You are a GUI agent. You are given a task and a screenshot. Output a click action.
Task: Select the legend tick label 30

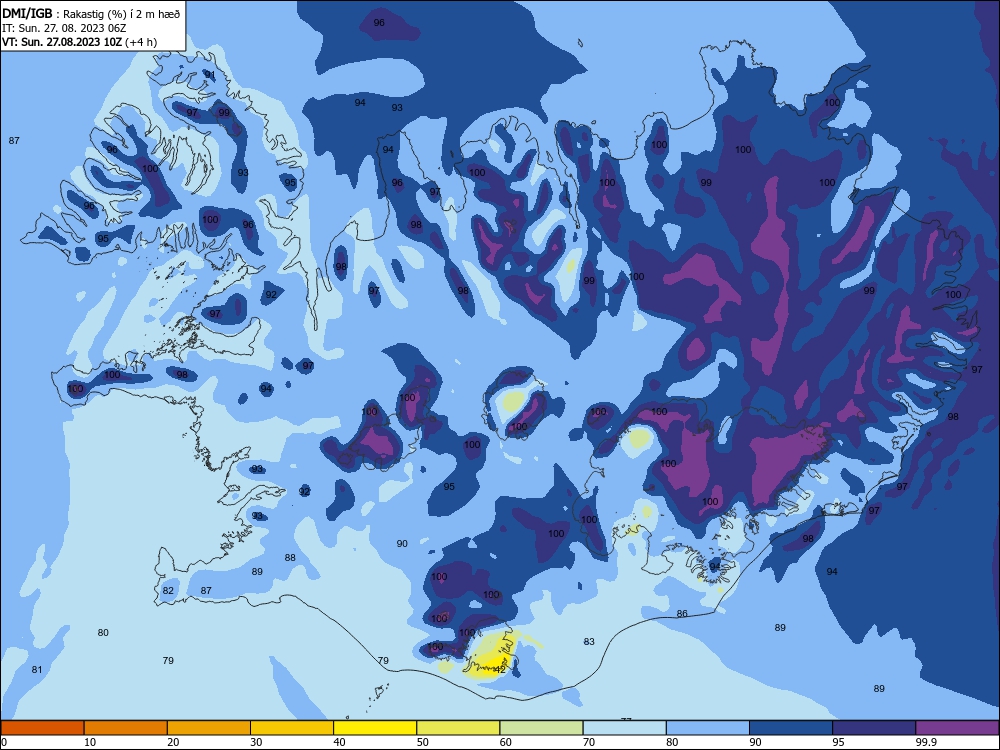point(256,742)
